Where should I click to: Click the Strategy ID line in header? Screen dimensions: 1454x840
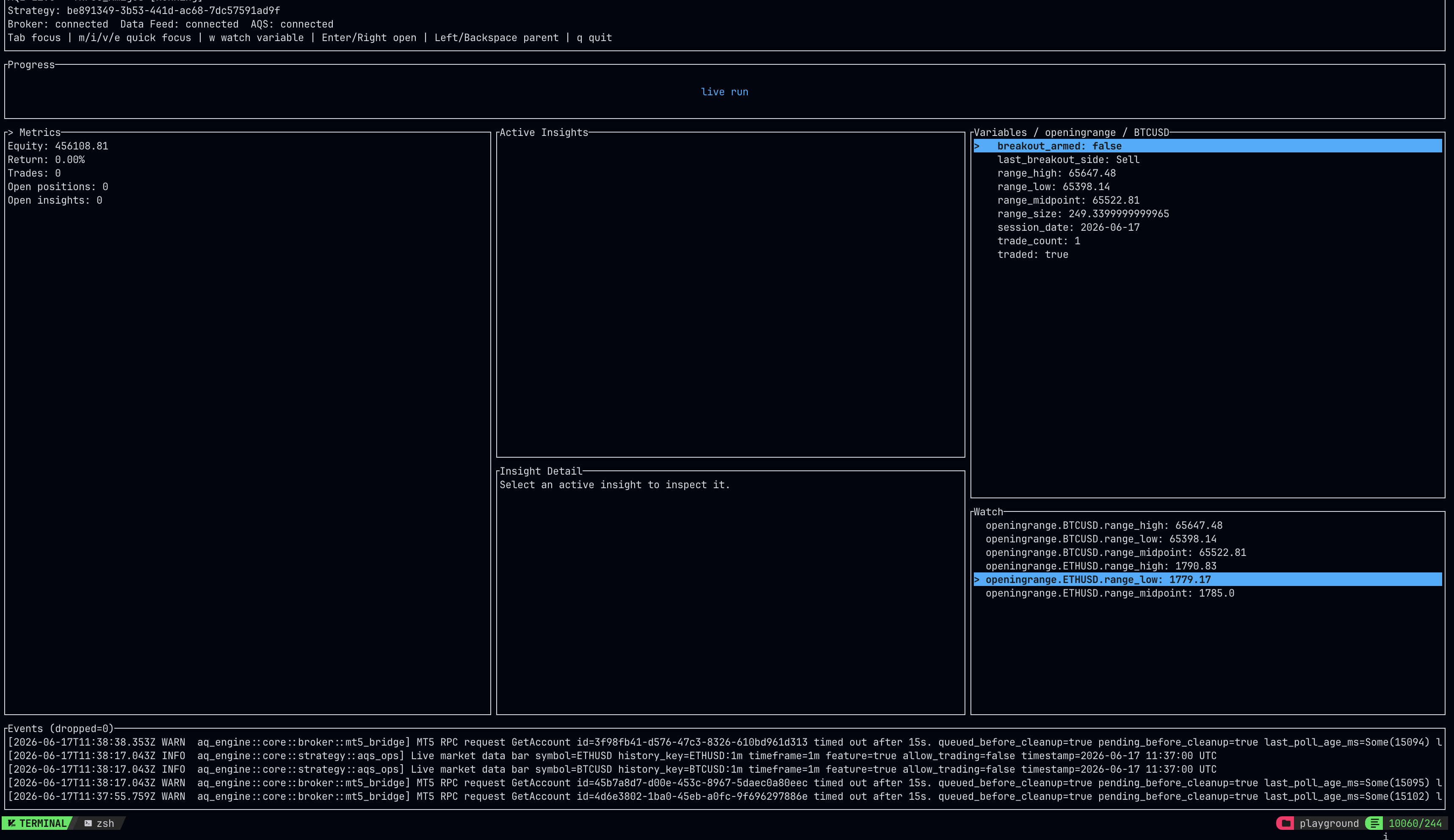[x=144, y=11]
